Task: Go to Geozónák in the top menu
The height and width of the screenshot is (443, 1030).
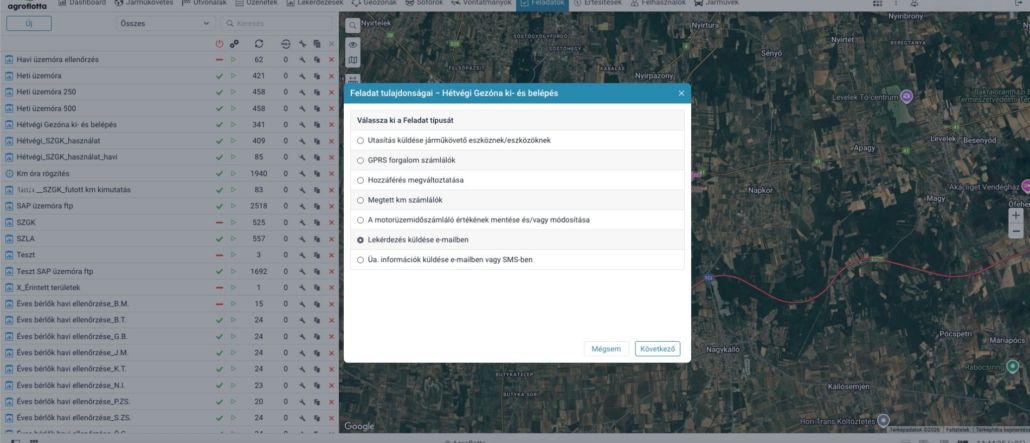Action: [373, 4]
